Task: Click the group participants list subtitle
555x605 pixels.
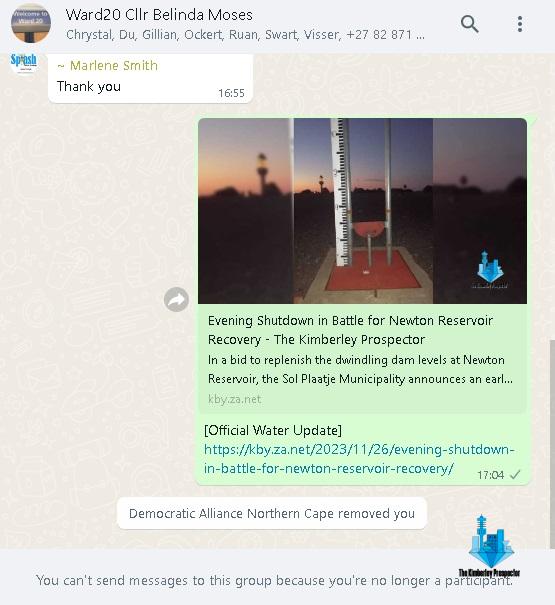Action: tap(245, 35)
